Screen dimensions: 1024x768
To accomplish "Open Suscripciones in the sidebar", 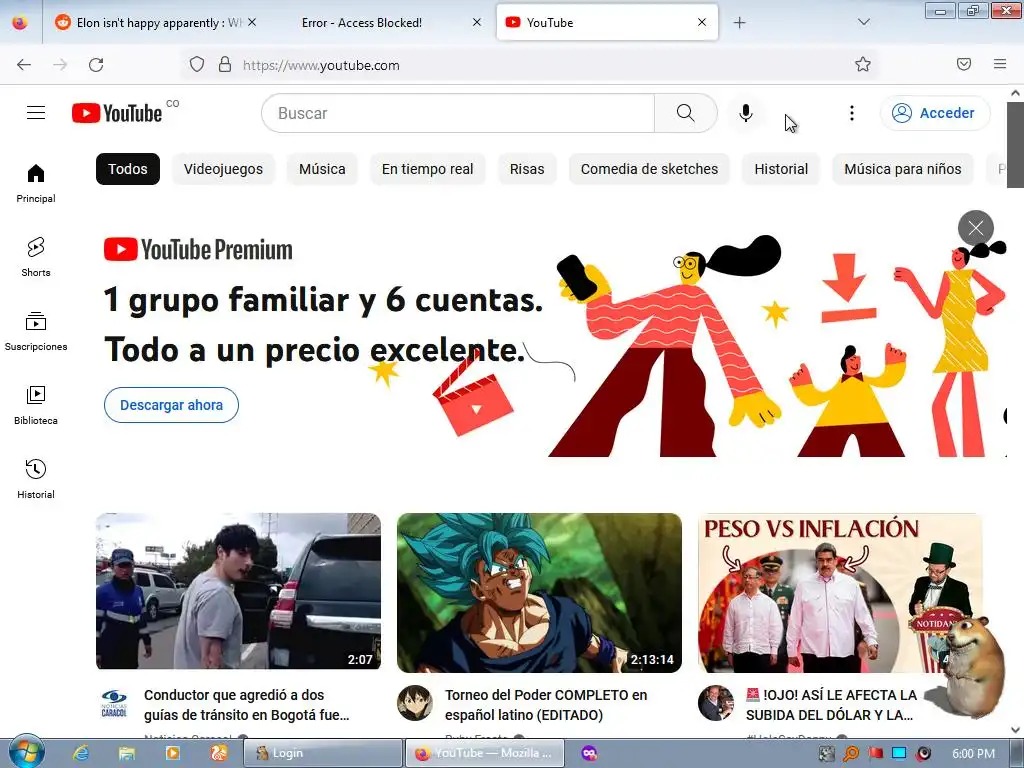I will [x=36, y=332].
